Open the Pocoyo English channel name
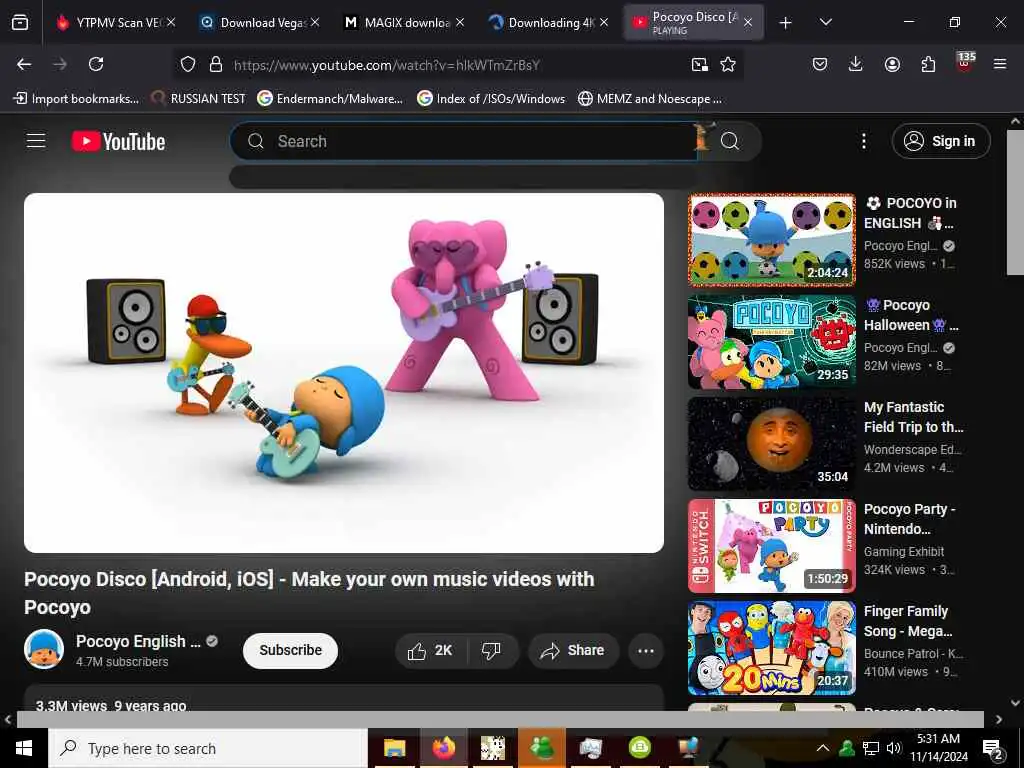Viewport: 1024px width, 768px height. click(138, 641)
